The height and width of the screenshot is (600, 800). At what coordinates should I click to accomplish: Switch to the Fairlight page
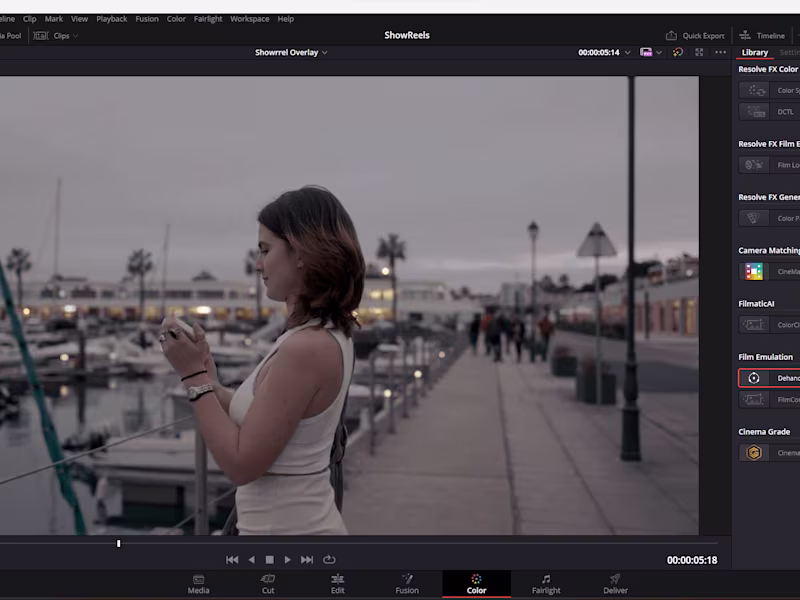pyautogui.click(x=546, y=583)
